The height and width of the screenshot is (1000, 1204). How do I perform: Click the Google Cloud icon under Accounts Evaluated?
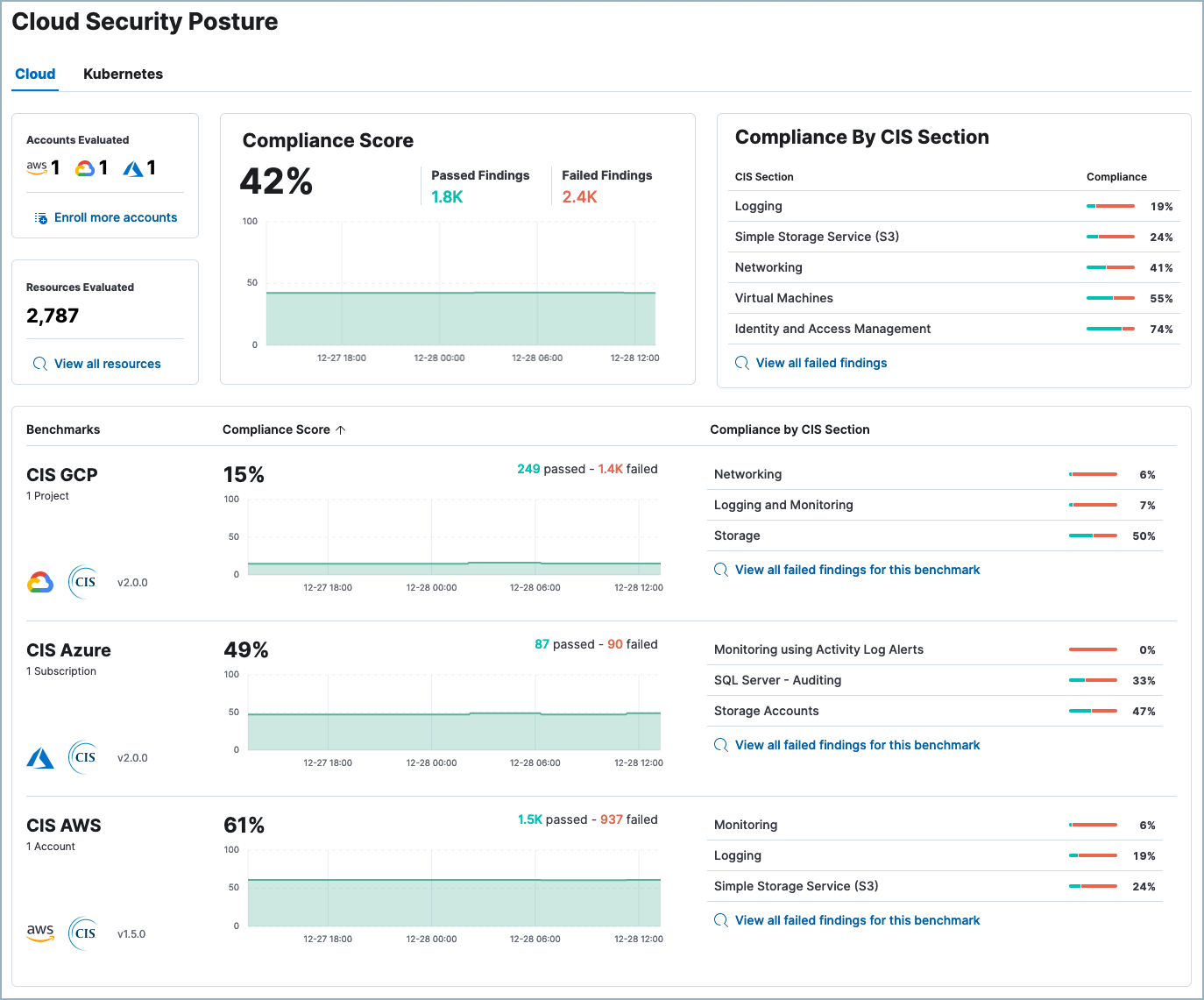pyautogui.click(x=87, y=167)
